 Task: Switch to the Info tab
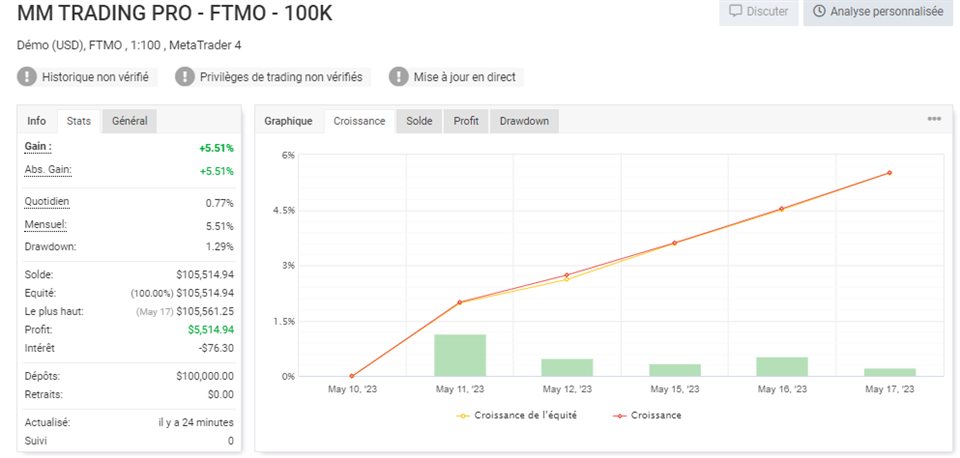coord(37,121)
